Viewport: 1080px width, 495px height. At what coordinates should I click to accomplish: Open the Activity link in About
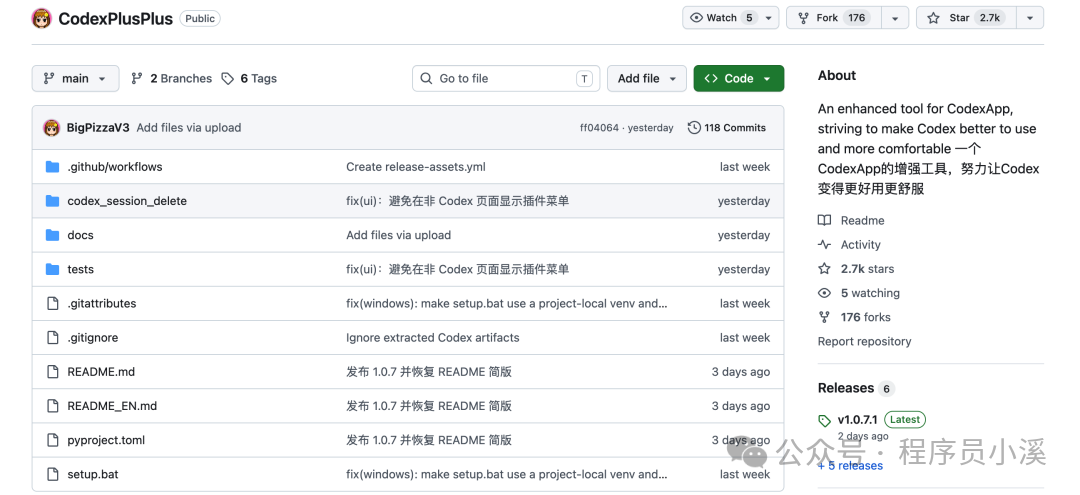tap(849, 244)
